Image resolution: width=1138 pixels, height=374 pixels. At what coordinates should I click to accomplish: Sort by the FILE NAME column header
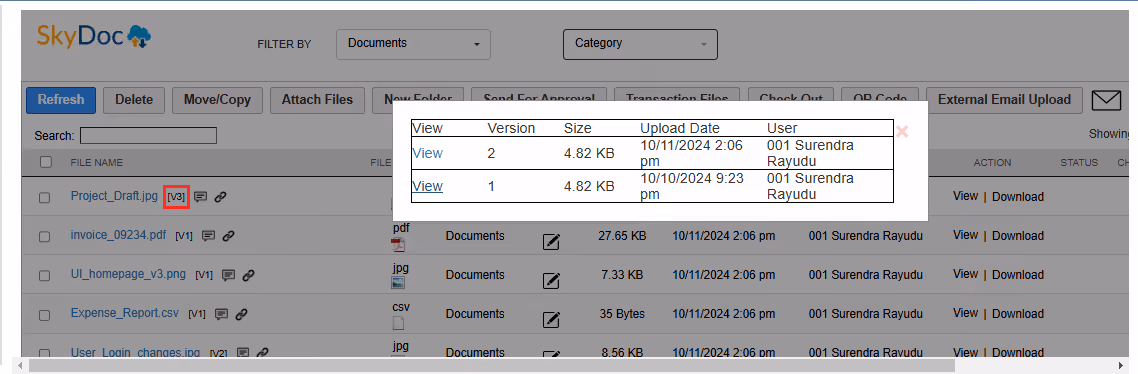click(x=97, y=163)
